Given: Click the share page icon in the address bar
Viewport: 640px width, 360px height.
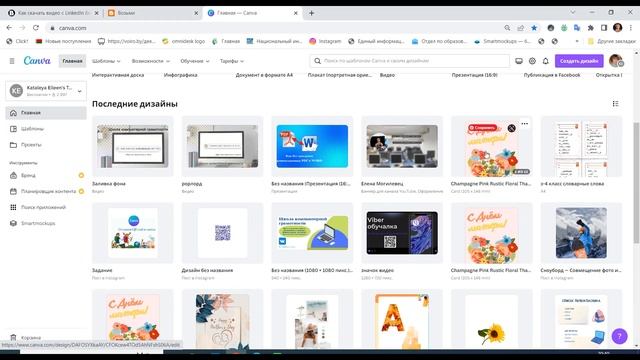Looking at the screenshot, I should tap(520, 28).
